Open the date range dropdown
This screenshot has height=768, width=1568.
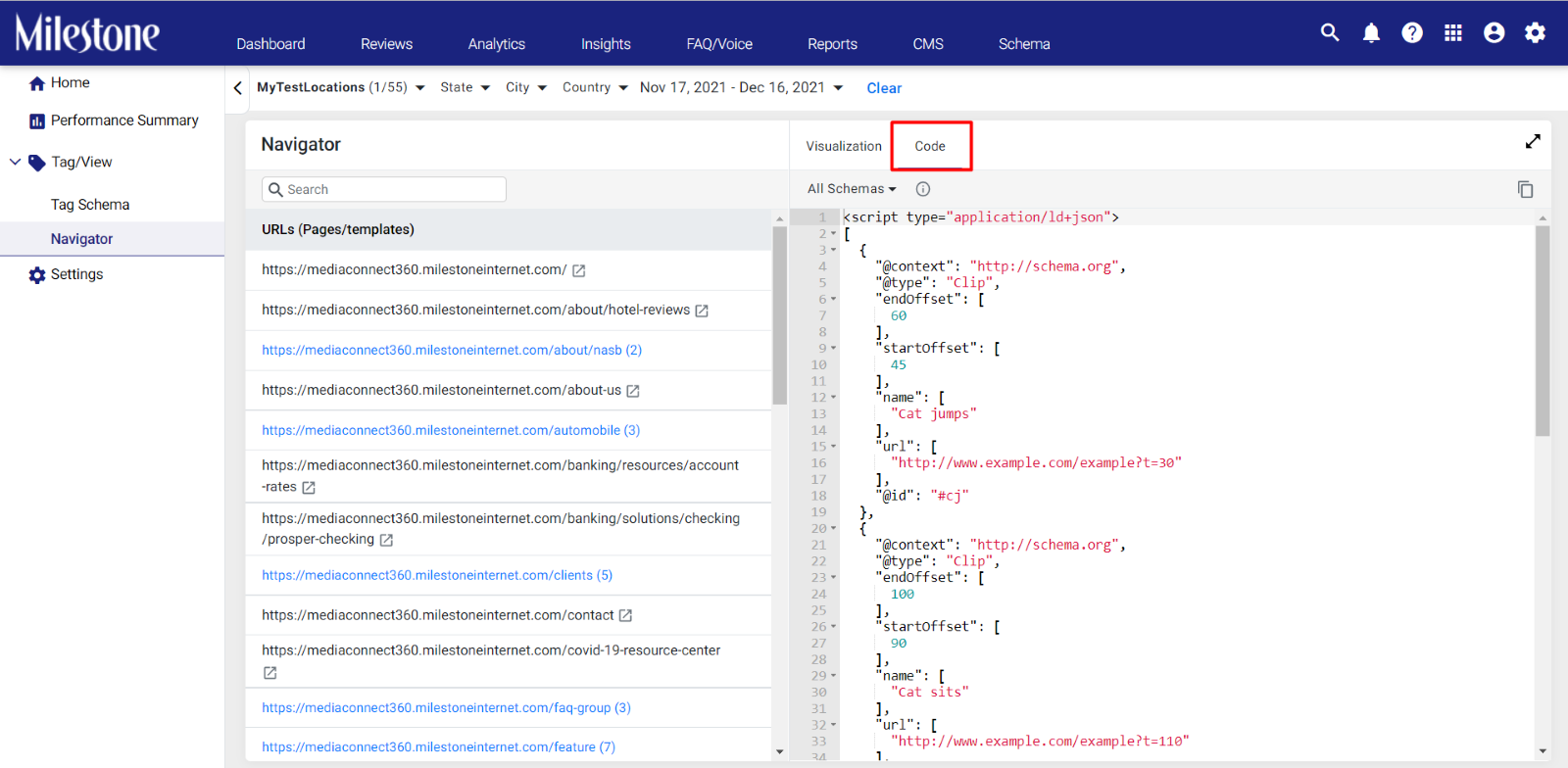741,87
